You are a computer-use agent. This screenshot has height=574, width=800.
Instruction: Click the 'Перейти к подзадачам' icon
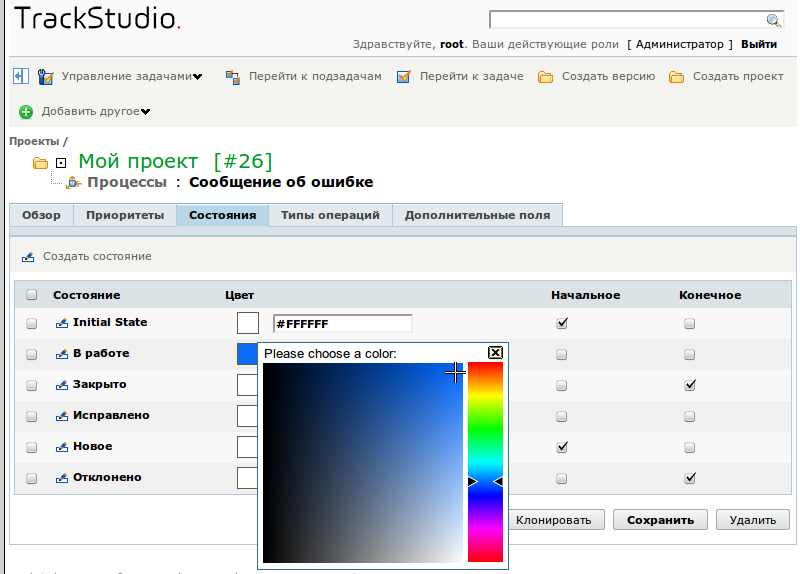pos(233,77)
